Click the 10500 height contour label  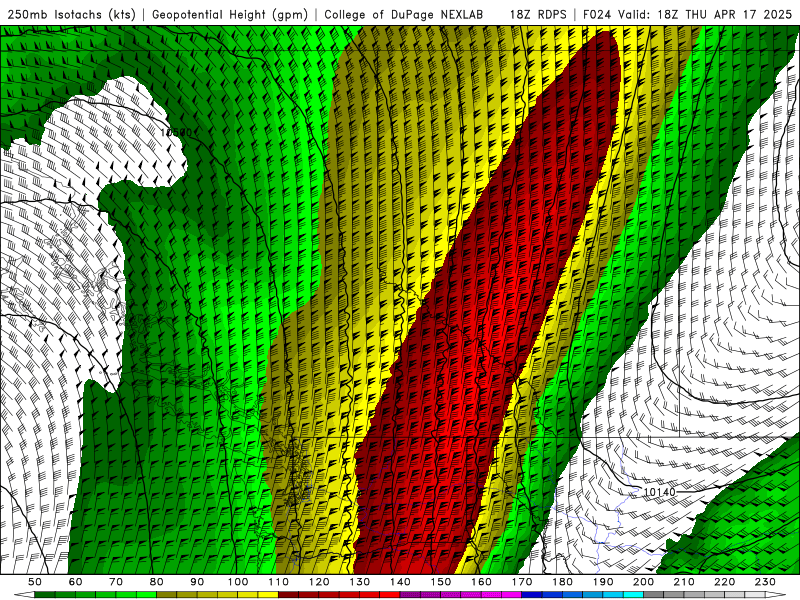[176, 133]
